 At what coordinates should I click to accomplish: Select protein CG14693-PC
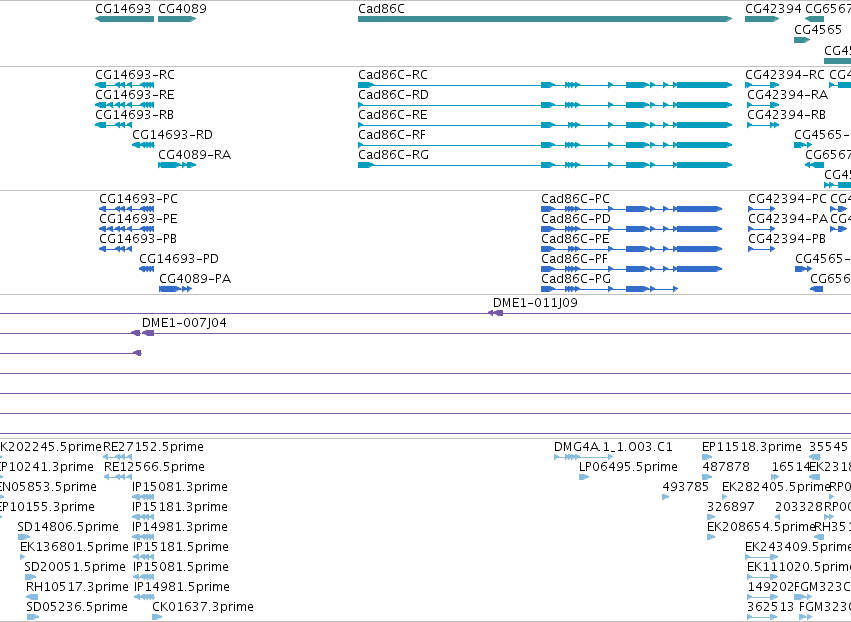138,199
